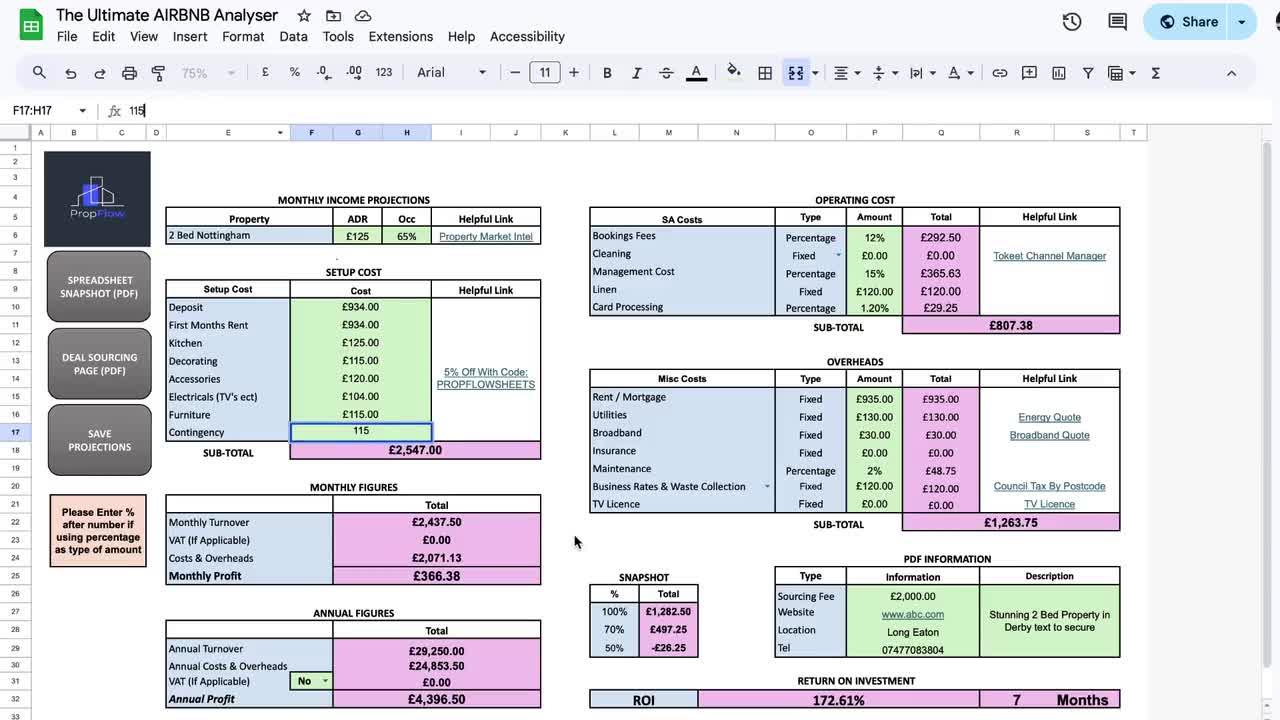Open the version history icon
The width and height of the screenshot is (1280, 720).
tap(1071, 21)
